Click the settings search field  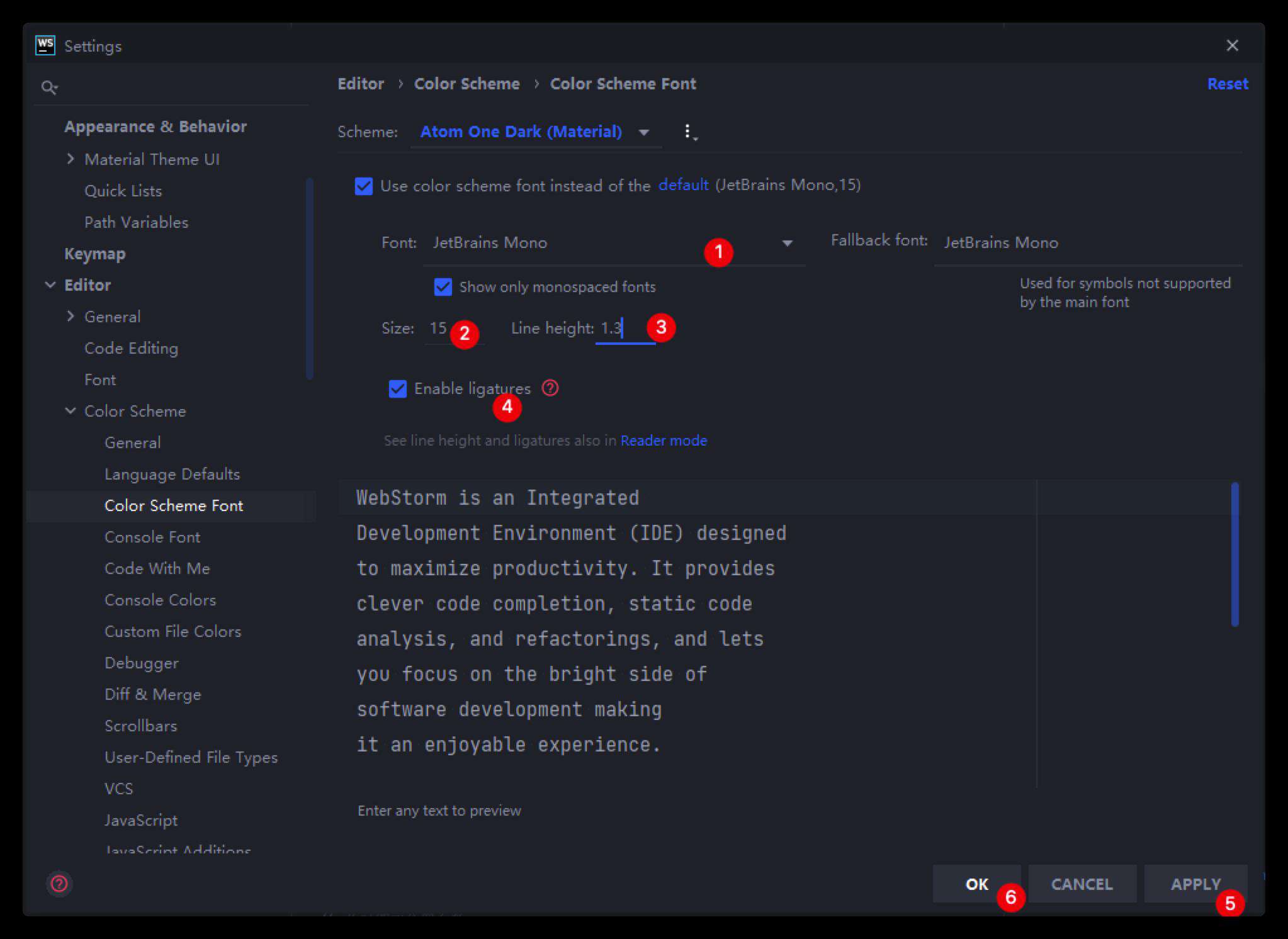pyautogui.click(x=171, y=87)
